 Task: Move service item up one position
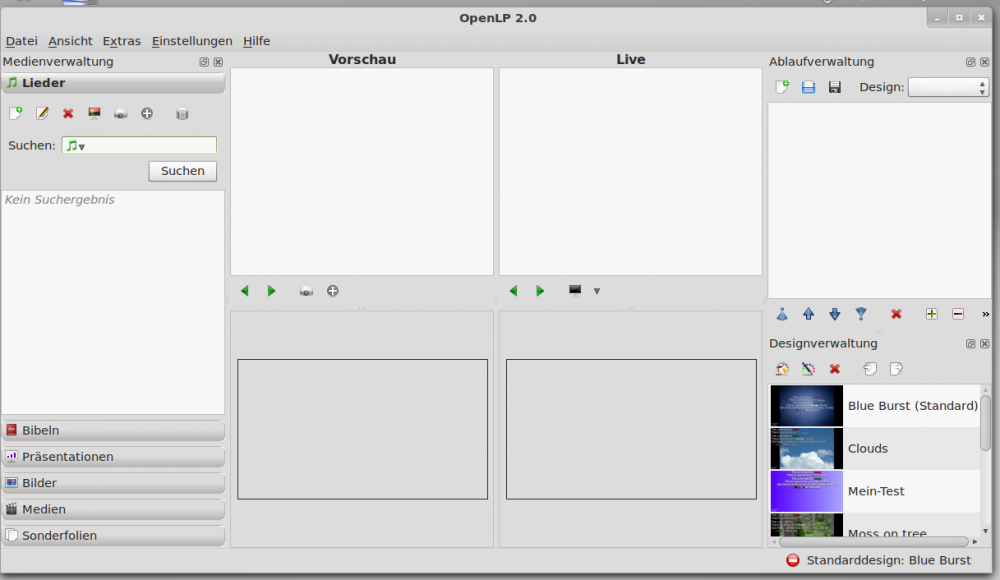(x=808, y=314)
